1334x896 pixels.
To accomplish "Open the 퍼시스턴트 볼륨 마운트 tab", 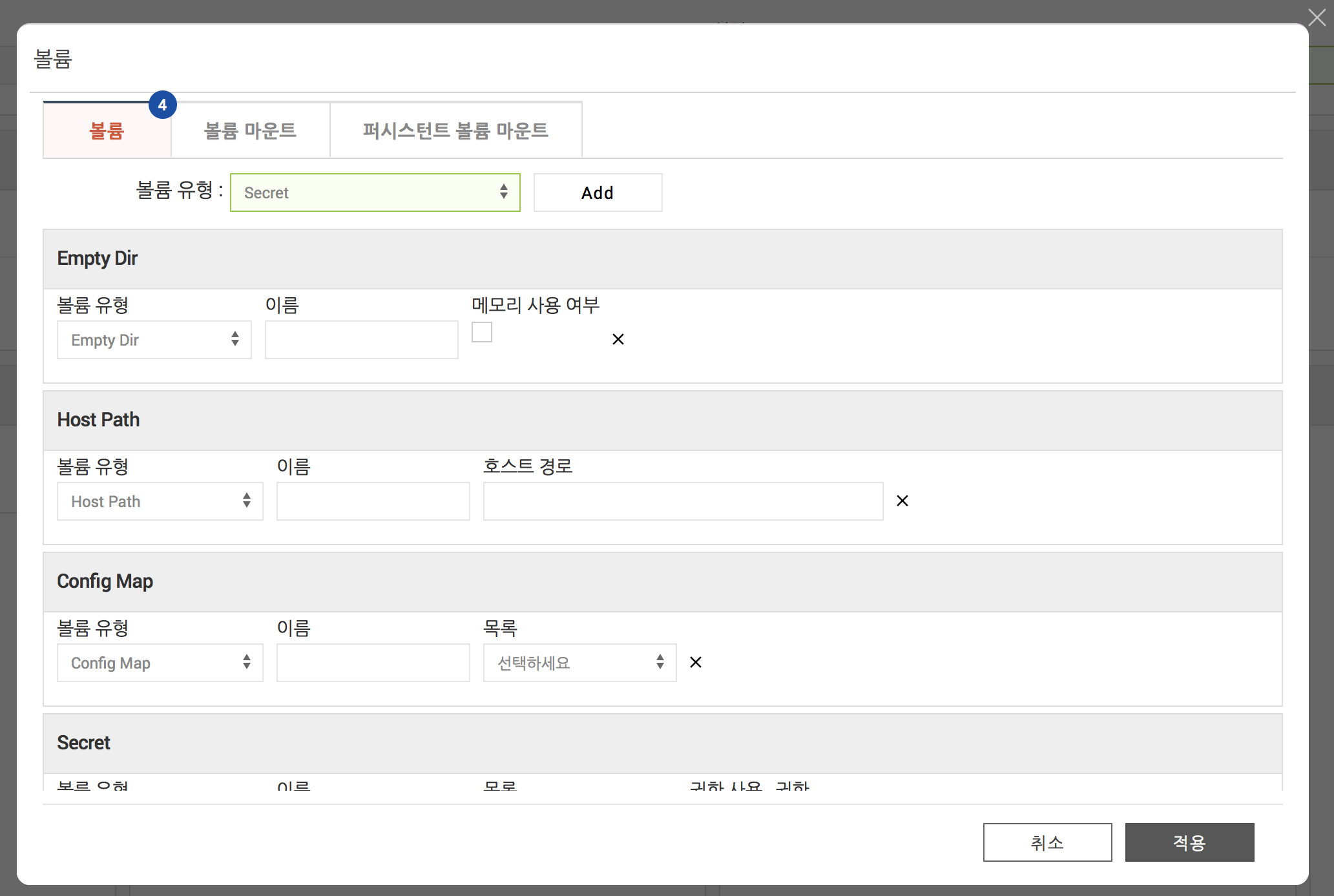I will (x=455, y=130).
